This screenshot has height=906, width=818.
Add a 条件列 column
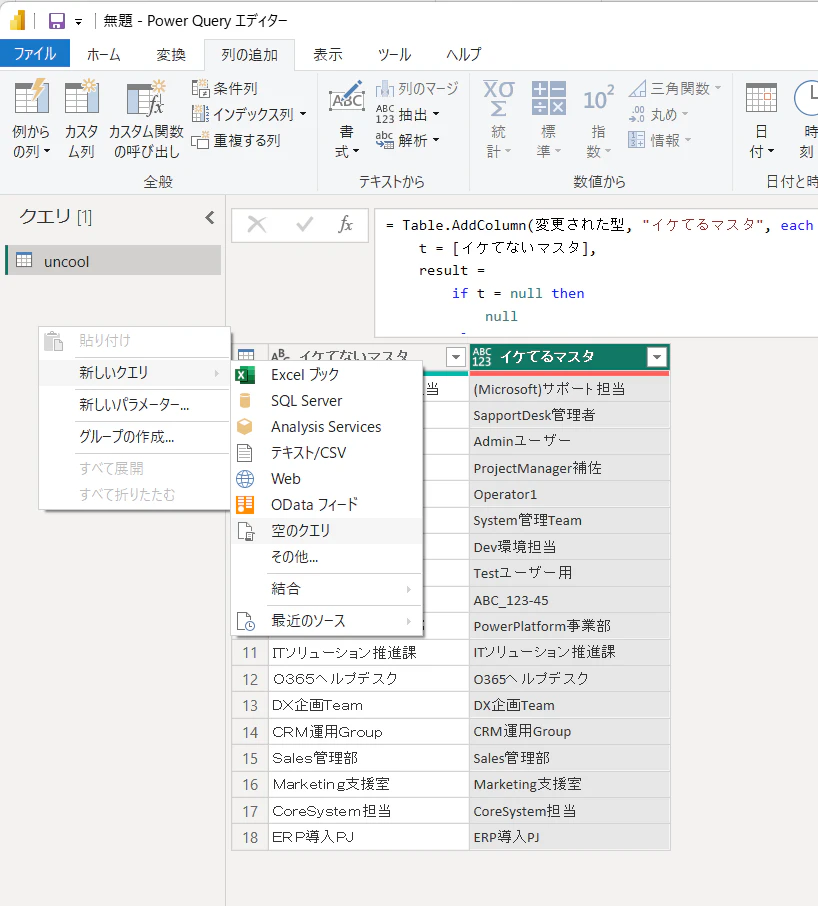pyautogui.click(x=224, y=88)
